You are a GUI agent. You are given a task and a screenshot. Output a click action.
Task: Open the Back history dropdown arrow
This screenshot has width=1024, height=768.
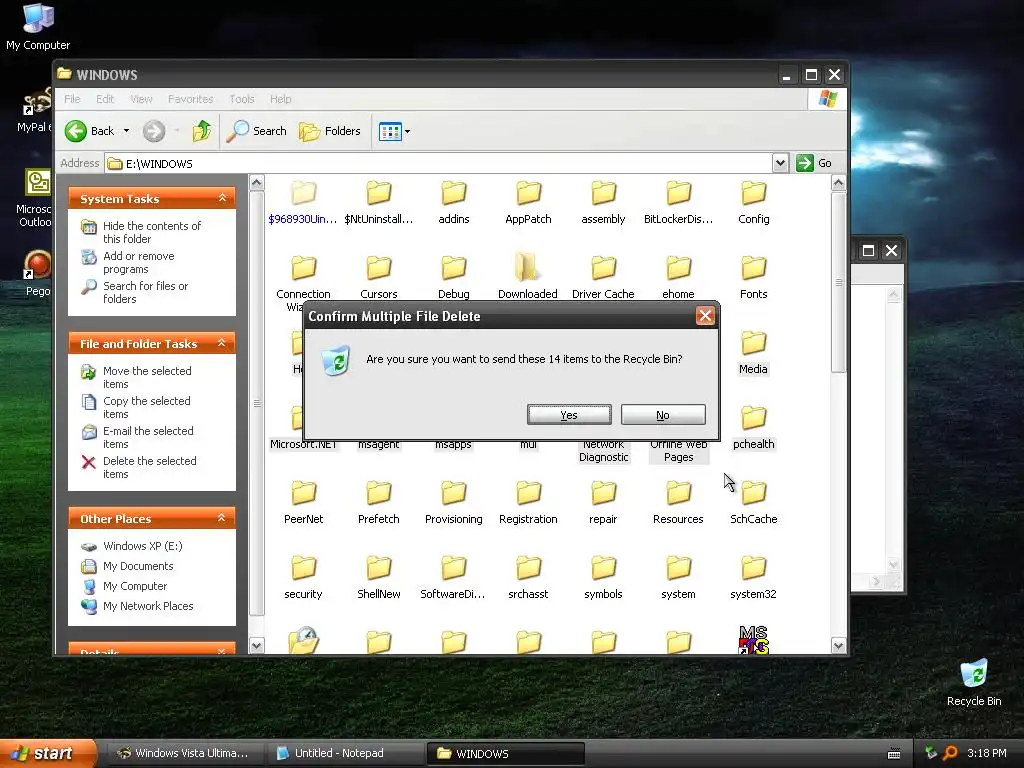pos(126,131)
